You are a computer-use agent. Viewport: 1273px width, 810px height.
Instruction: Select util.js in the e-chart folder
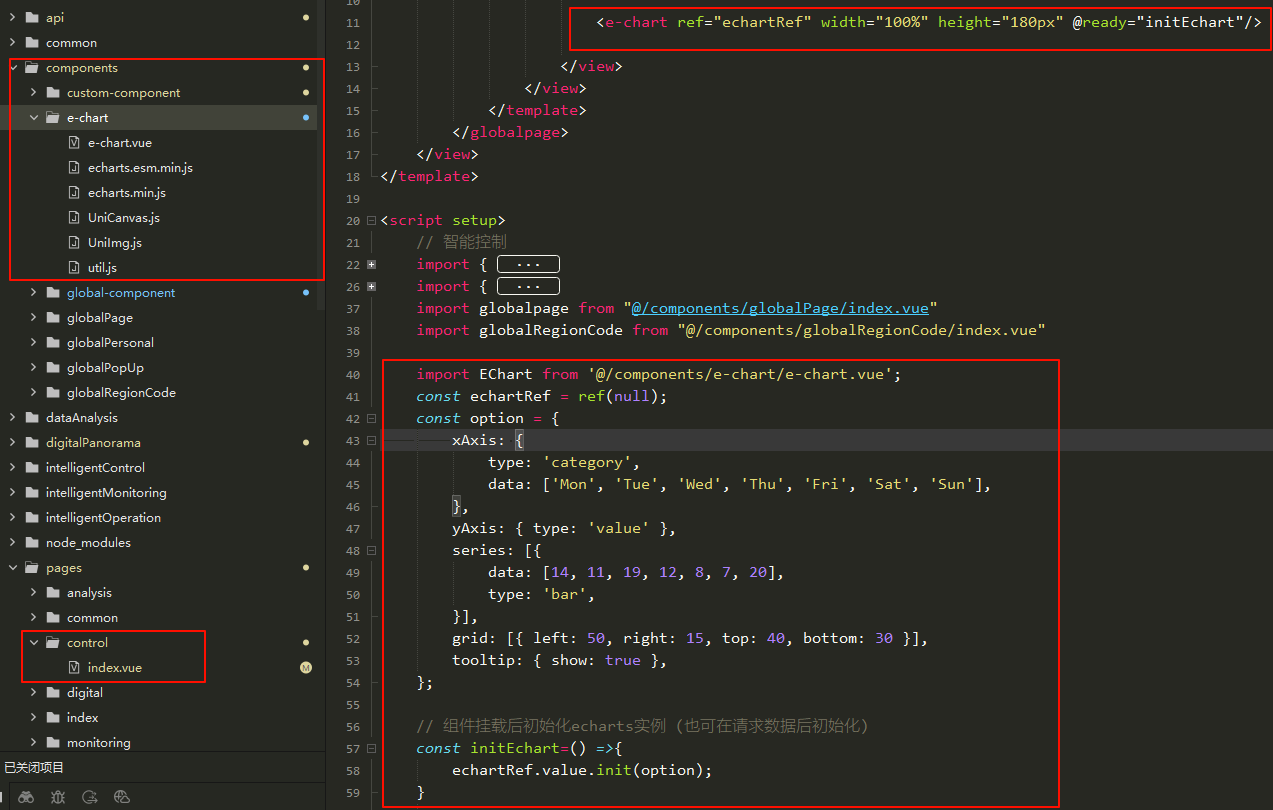point(102,268)
